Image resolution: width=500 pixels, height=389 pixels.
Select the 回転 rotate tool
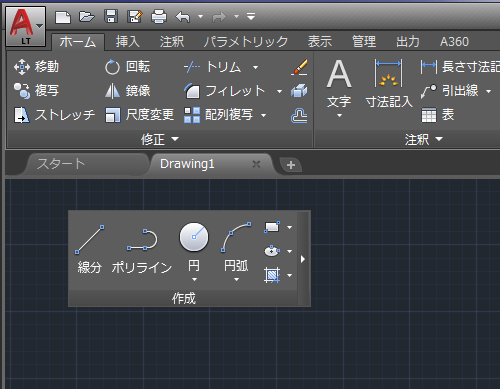pyautogui.click(x=127, y=67)
